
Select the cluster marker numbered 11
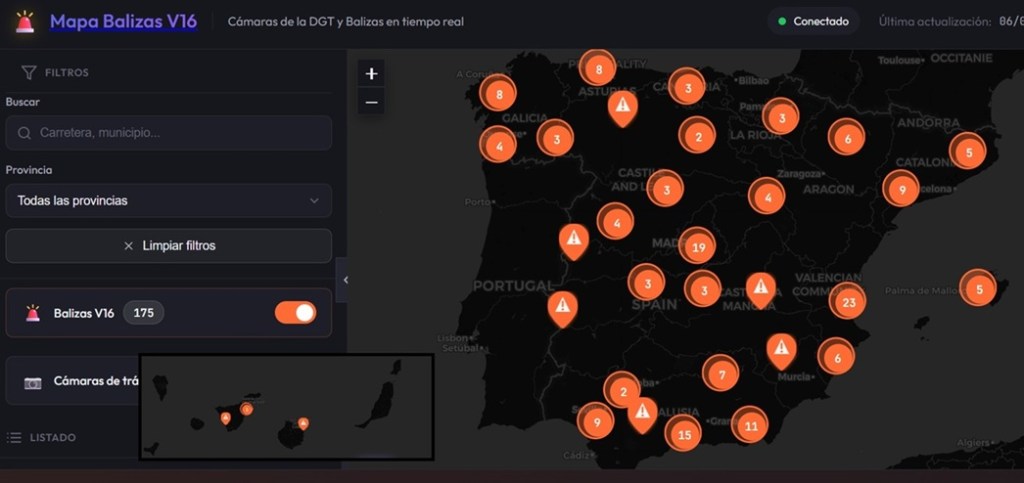coord(750,424)
